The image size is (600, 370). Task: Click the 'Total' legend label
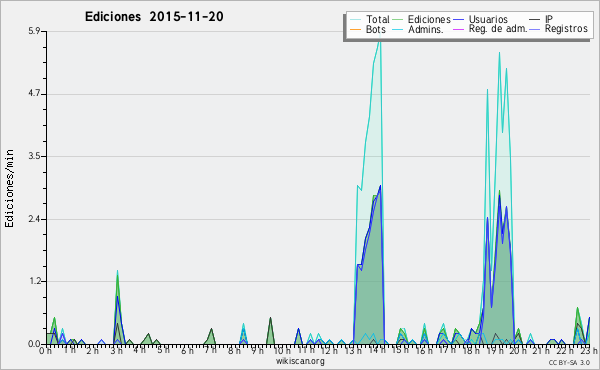pos(378,19)
